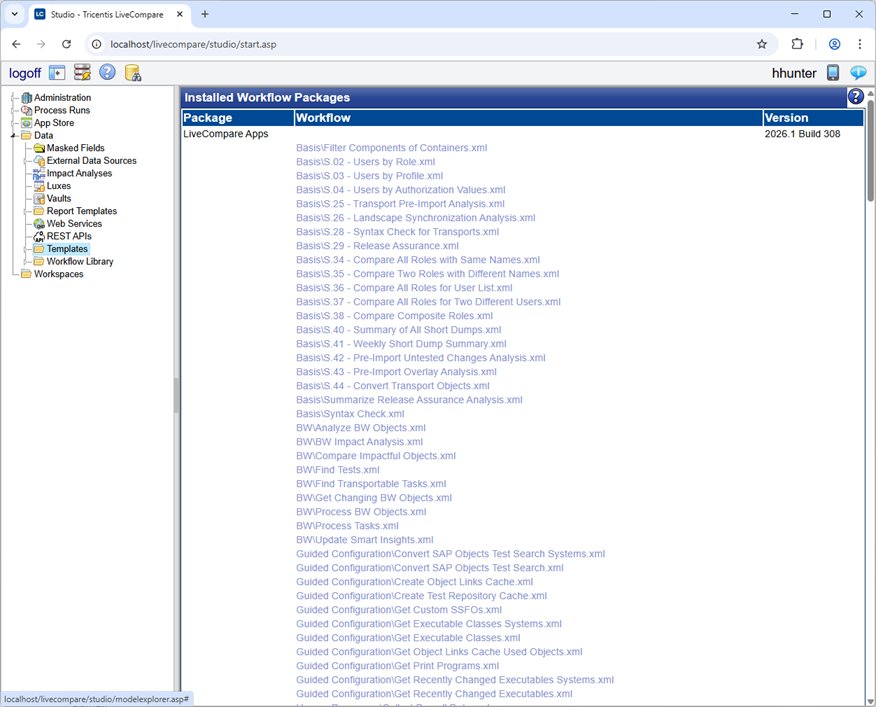876x707 pixels.
Task: Expand the Administration tree node
Action: [14, 98]
